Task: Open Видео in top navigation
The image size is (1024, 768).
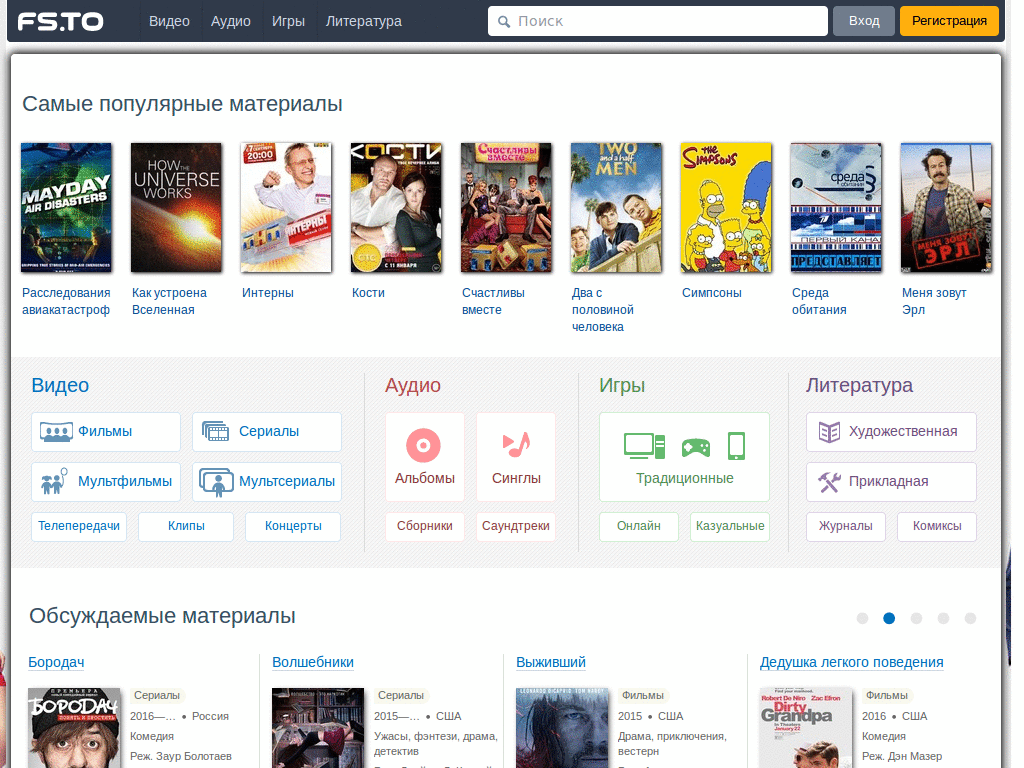Action: pyautogui.click(x=169, y=21)
